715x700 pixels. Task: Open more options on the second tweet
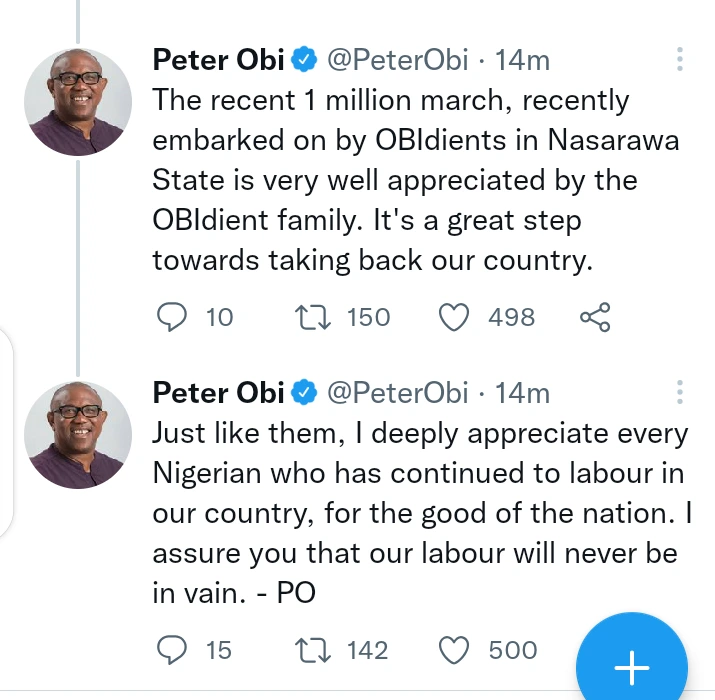coord(680,392)
